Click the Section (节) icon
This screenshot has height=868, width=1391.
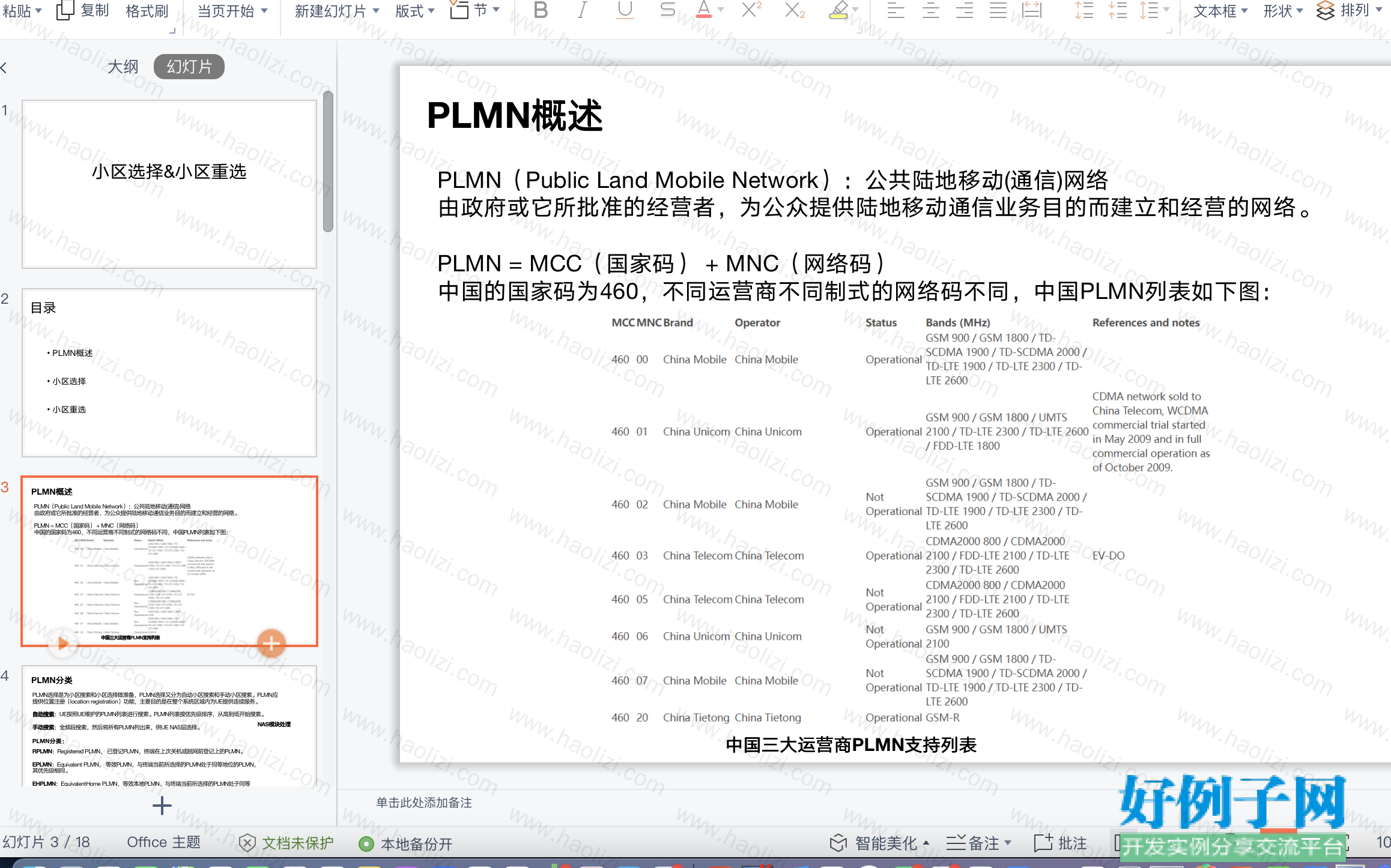(x=459, y=10)
